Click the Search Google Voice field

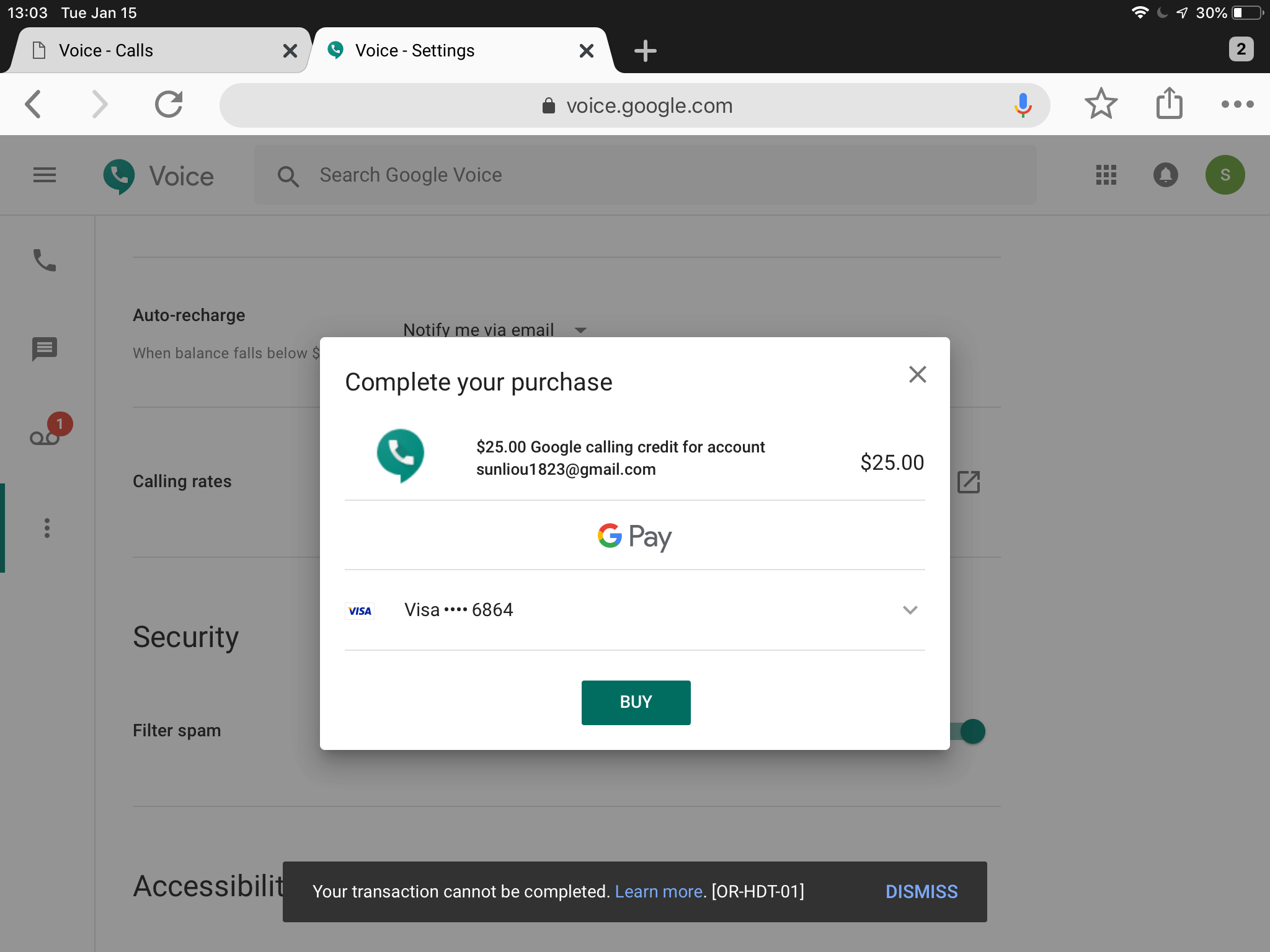tap(645, 175)
